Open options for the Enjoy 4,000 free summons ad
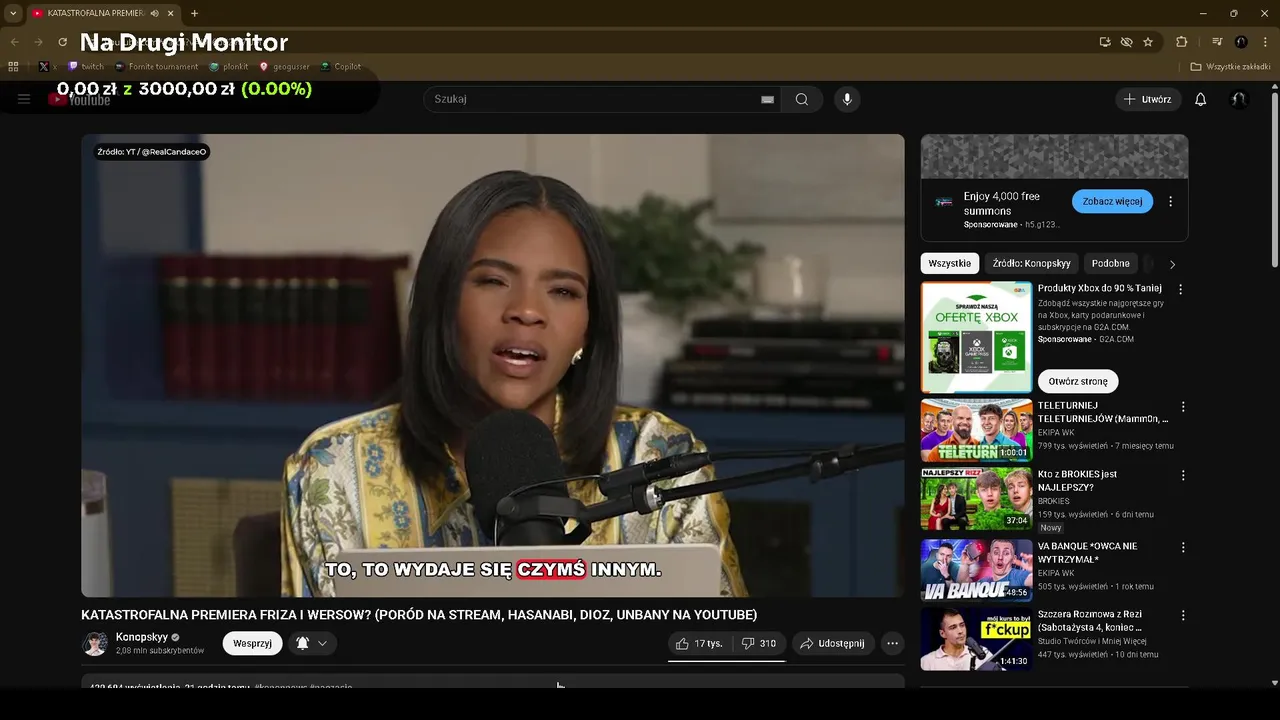 [1171, 201]
